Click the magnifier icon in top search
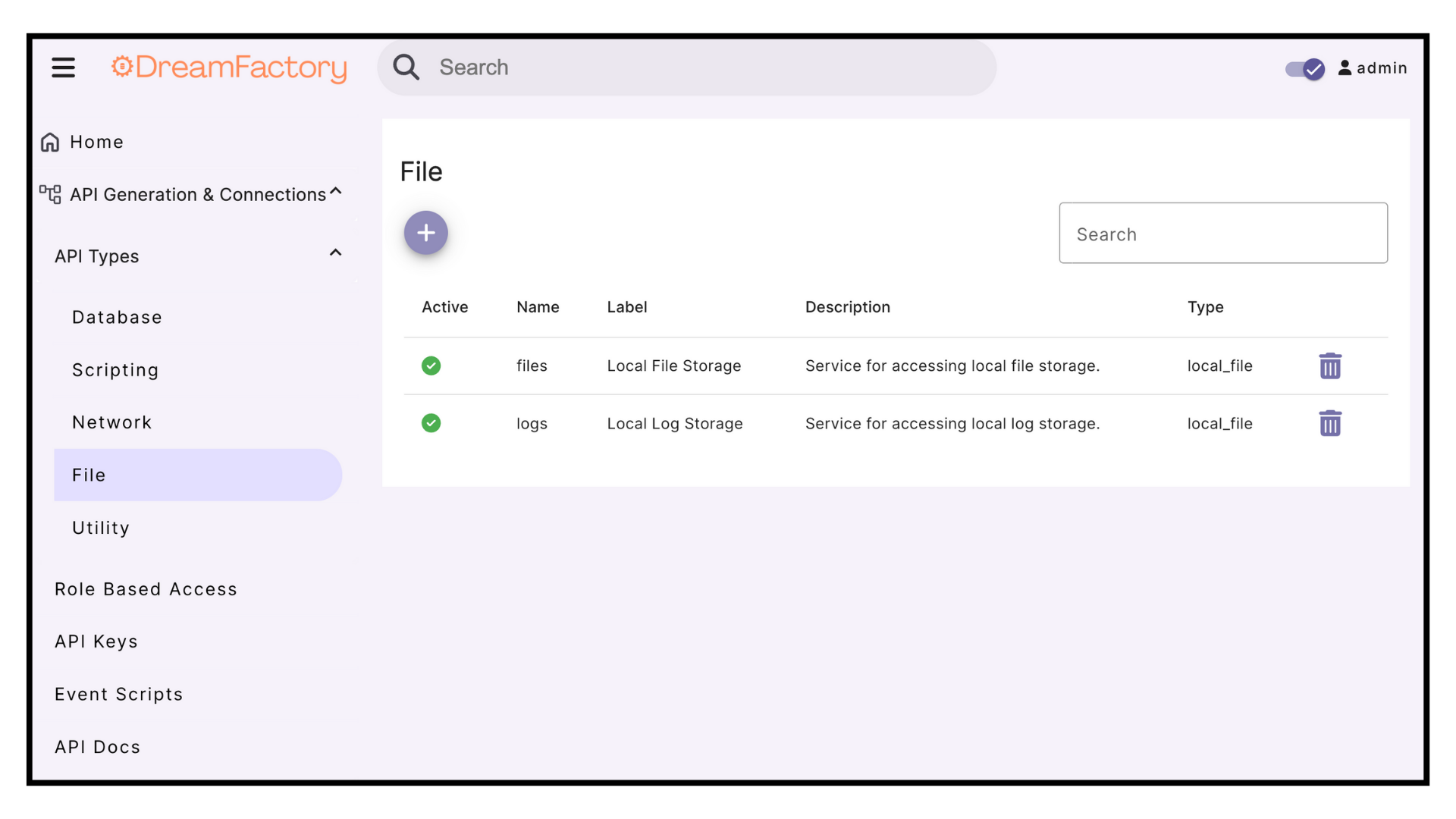The height and width of the screenshot is (819, 1456). pyautogui.click(x=406, y=67)
